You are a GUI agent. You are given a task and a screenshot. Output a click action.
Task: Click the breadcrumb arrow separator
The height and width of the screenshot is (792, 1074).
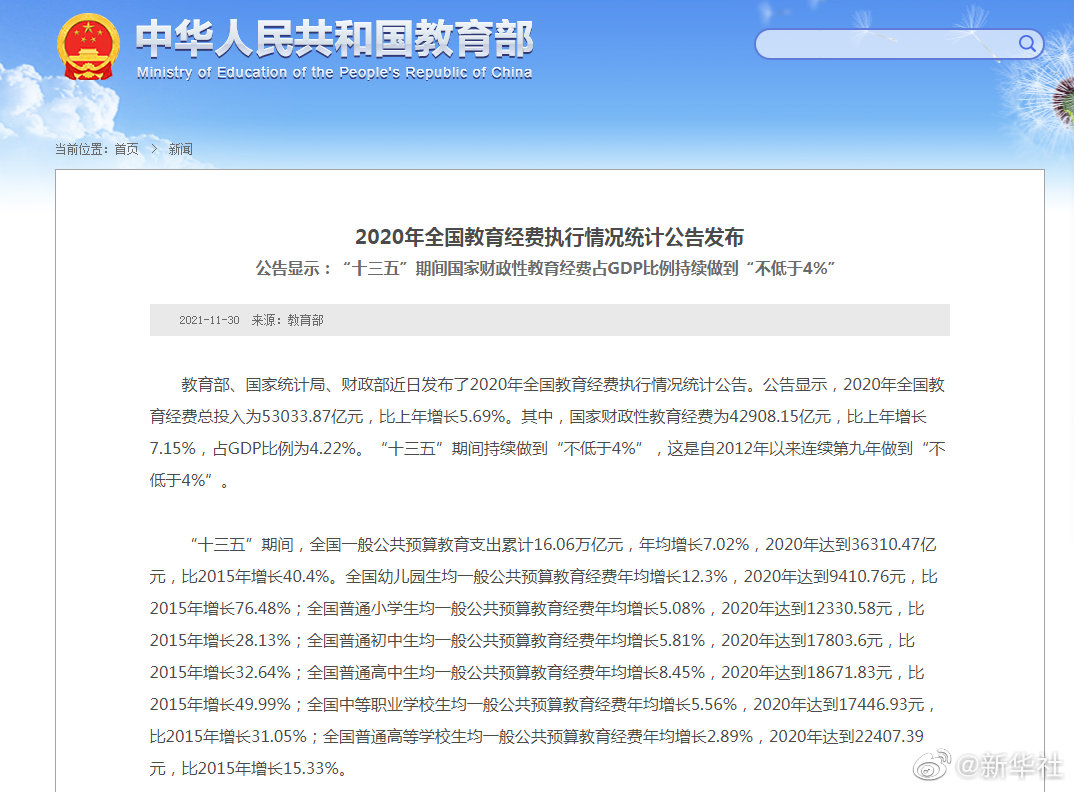(154, 149)
